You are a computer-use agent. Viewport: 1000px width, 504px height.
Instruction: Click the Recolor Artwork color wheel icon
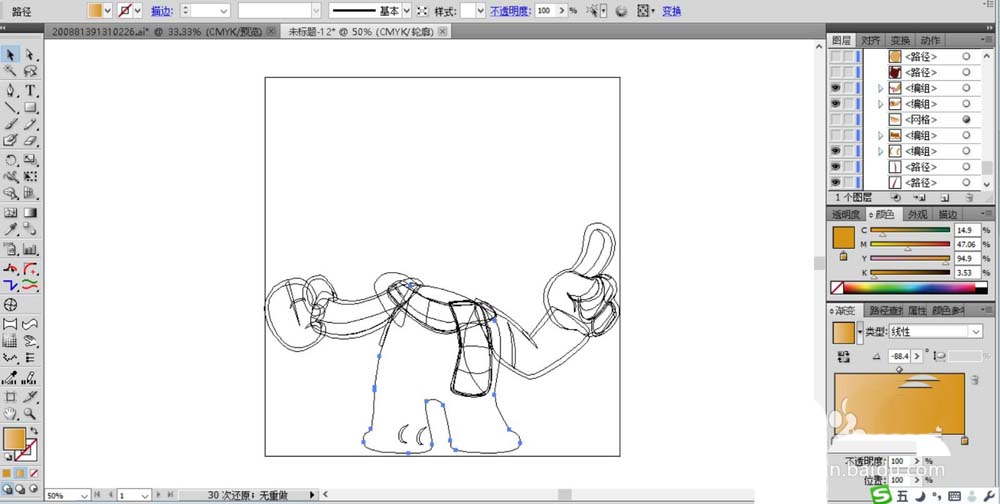pyautogui.click(x=621, y=11)
